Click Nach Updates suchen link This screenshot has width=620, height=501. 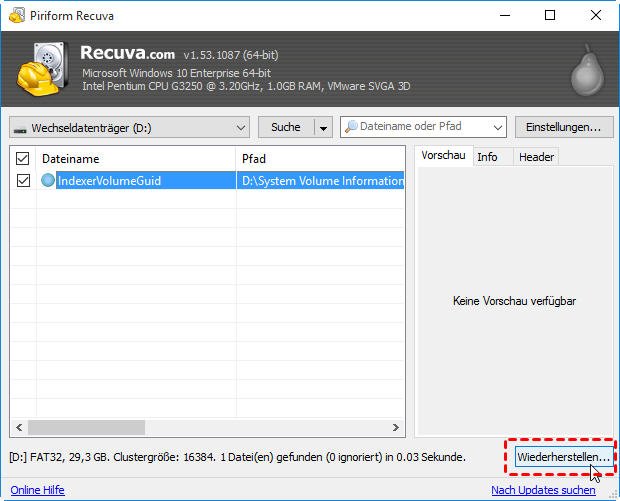click(543, 490)
